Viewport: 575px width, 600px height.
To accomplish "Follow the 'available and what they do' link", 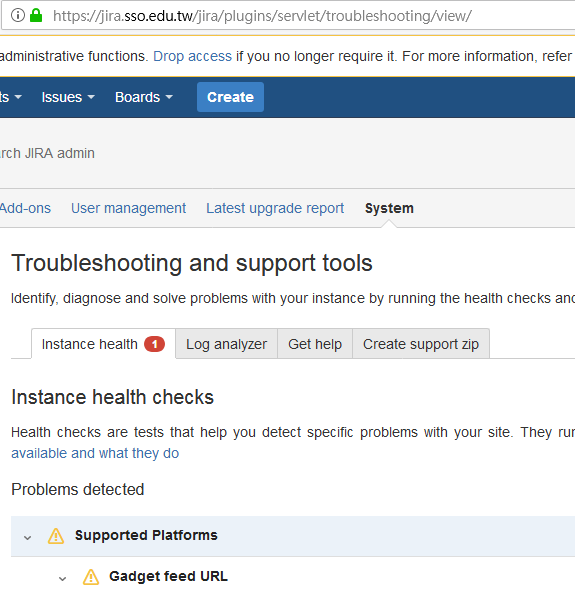I will [95, 453].
